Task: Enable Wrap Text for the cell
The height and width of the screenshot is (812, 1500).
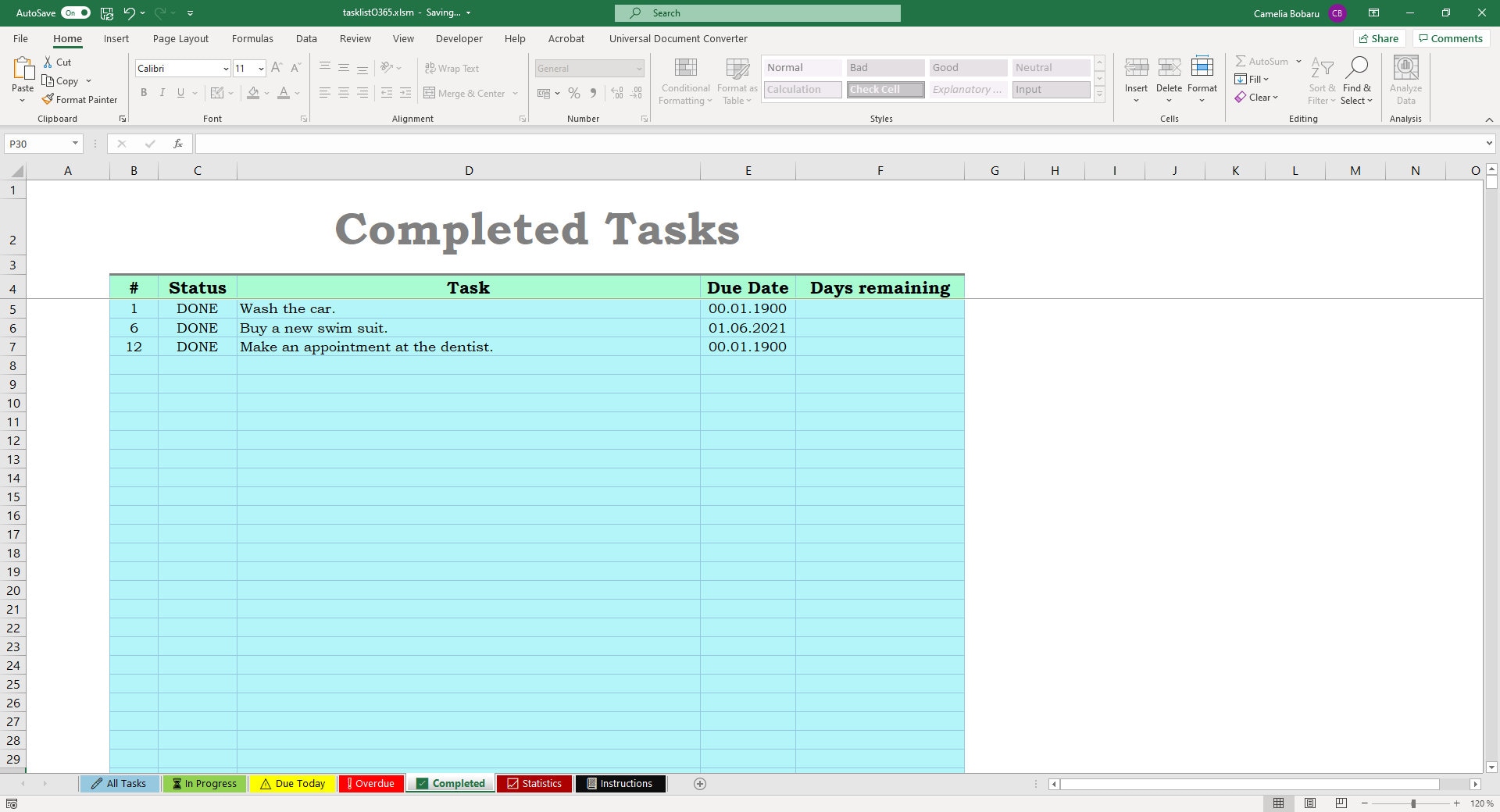Action: pos(452,68)
